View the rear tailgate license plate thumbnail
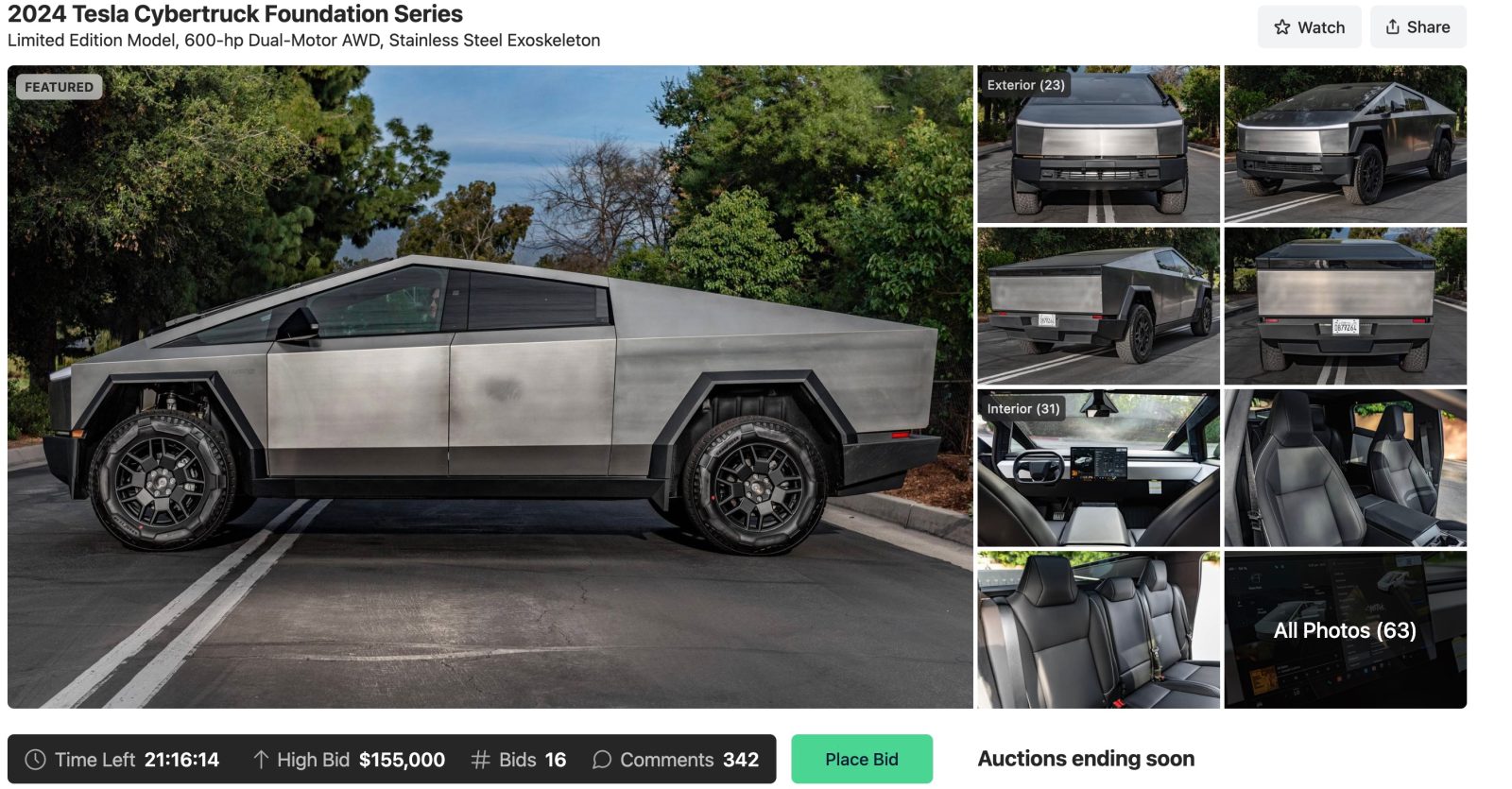 click(x=1345, y=306)
